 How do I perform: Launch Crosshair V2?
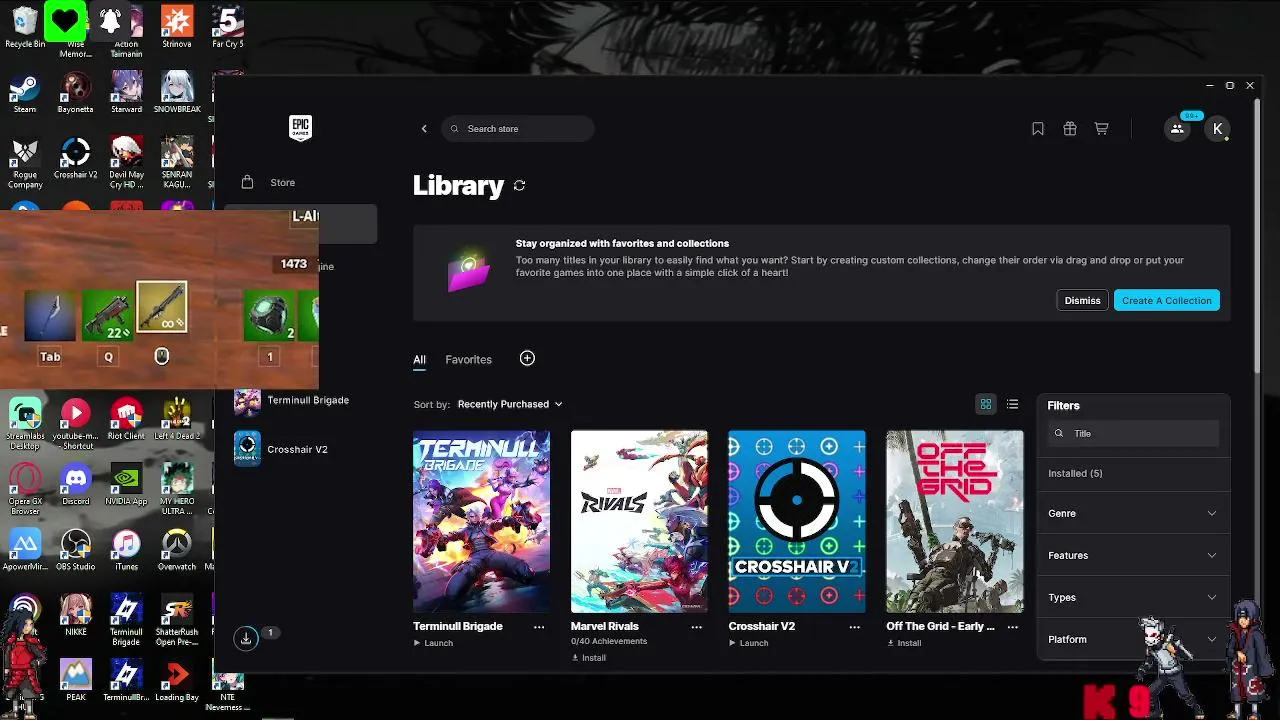749,643
